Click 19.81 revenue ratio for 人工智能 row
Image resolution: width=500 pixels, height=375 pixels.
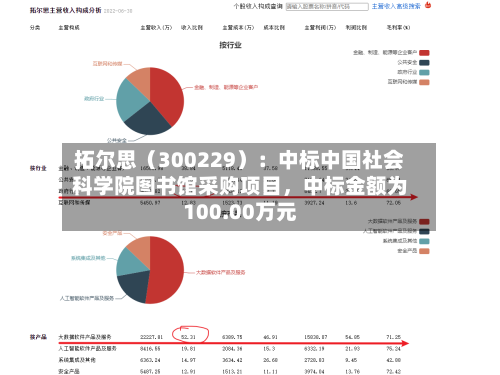[x=188, y=349]
